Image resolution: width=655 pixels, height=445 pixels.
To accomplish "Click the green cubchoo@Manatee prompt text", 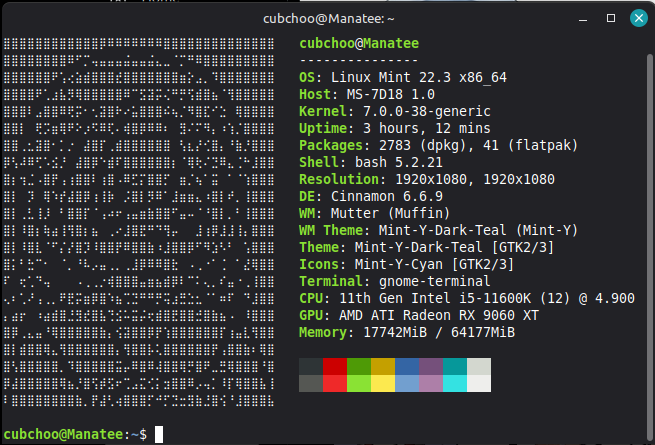I will coord(63,435).
